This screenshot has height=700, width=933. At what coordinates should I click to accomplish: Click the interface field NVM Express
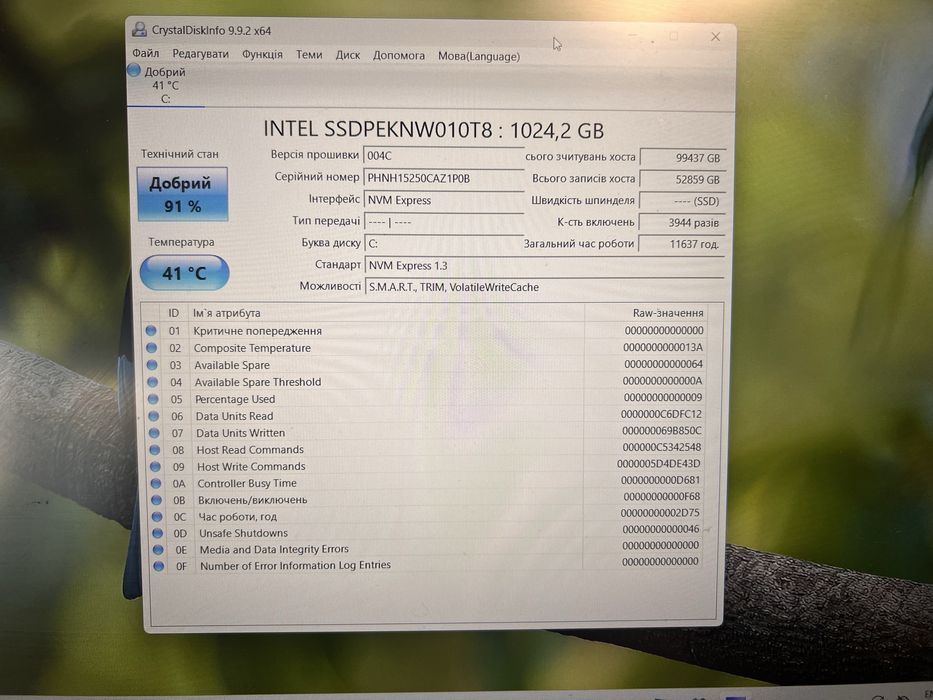443,200
